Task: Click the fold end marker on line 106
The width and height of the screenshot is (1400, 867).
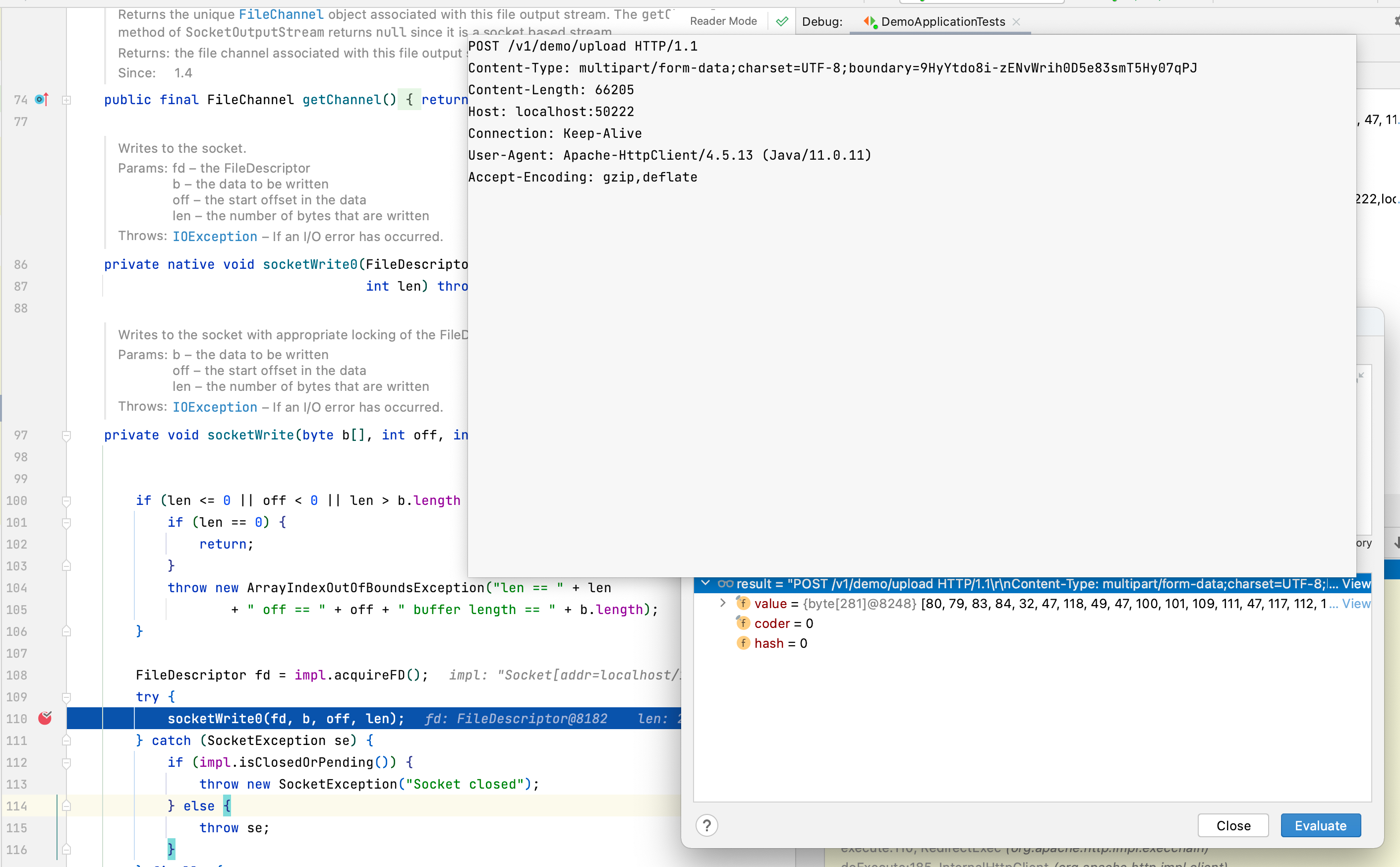Action: pos(66,631)
